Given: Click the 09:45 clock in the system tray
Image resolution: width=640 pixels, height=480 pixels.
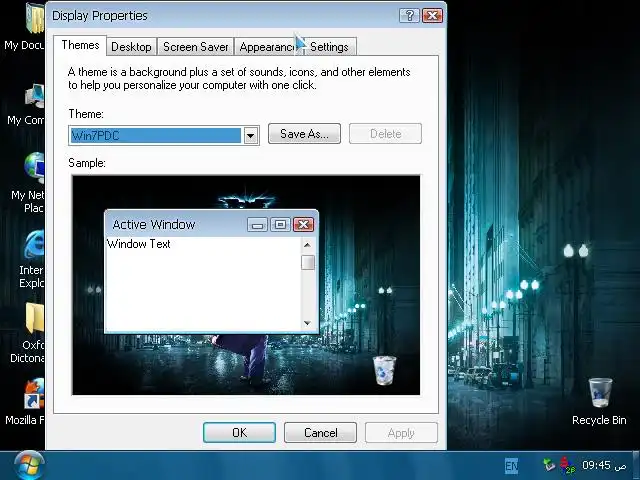Looking at the screenshot, I should [604, 465].
